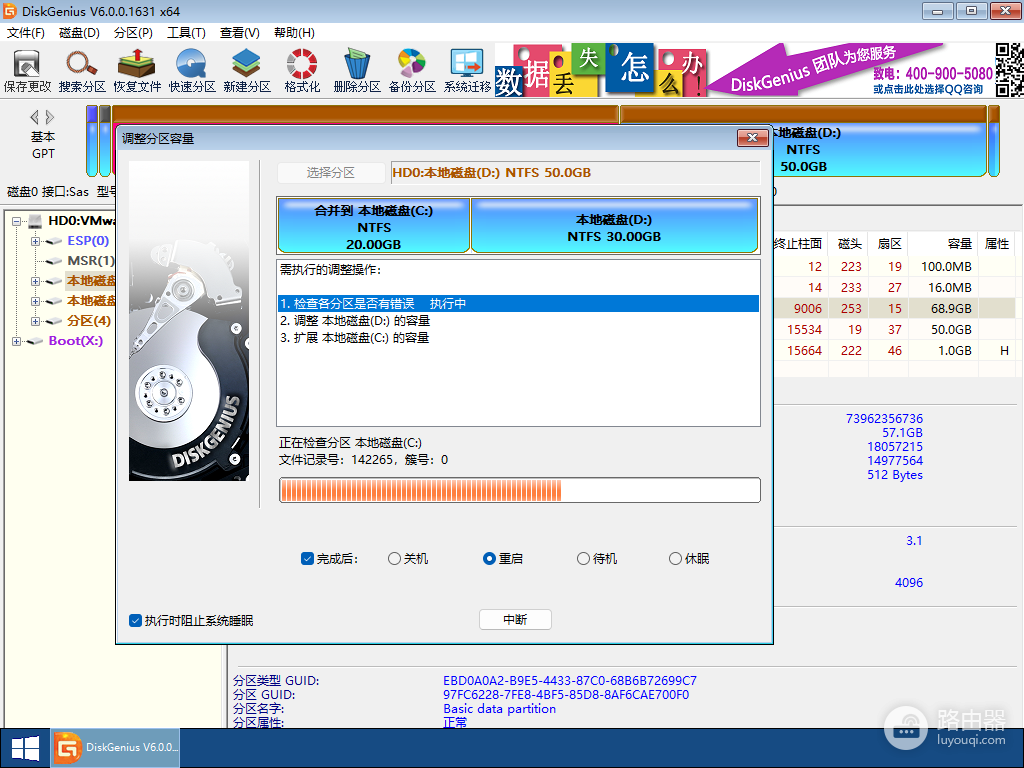Viewport: 1024px width, 768px height.
Task: Open the 帮助(H) menu
Action: tap(294, 33)
